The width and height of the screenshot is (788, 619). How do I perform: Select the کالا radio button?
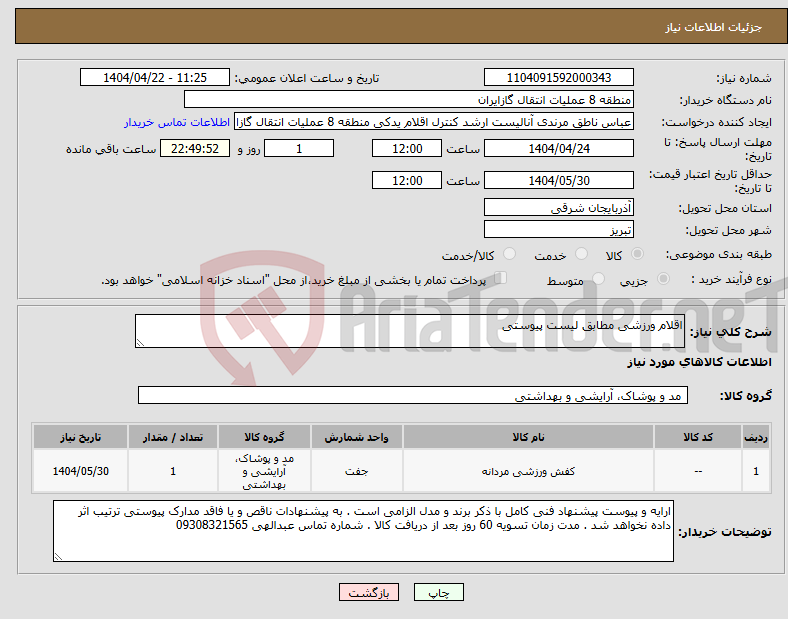637,254
